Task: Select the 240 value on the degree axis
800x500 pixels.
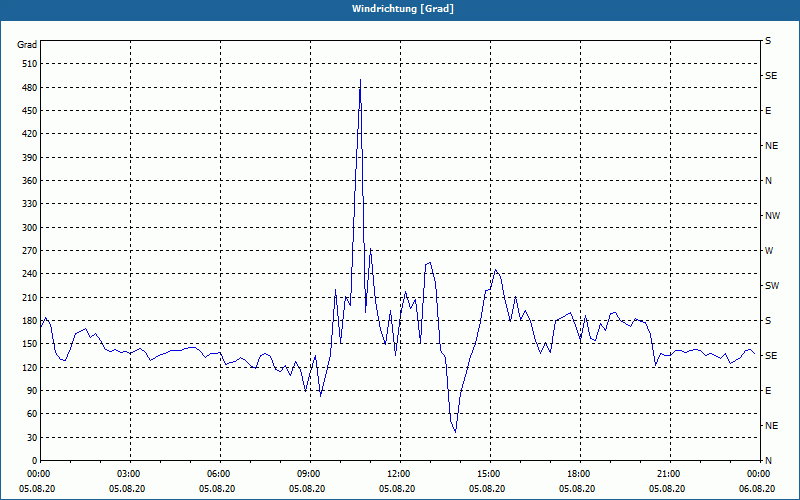Action: (x=30, y=273)
